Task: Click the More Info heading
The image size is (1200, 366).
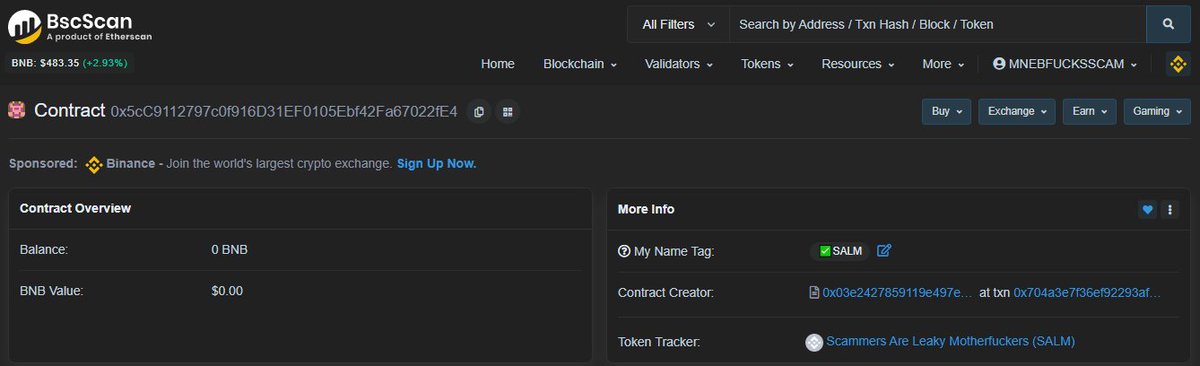Action: (x=646, y=209)
